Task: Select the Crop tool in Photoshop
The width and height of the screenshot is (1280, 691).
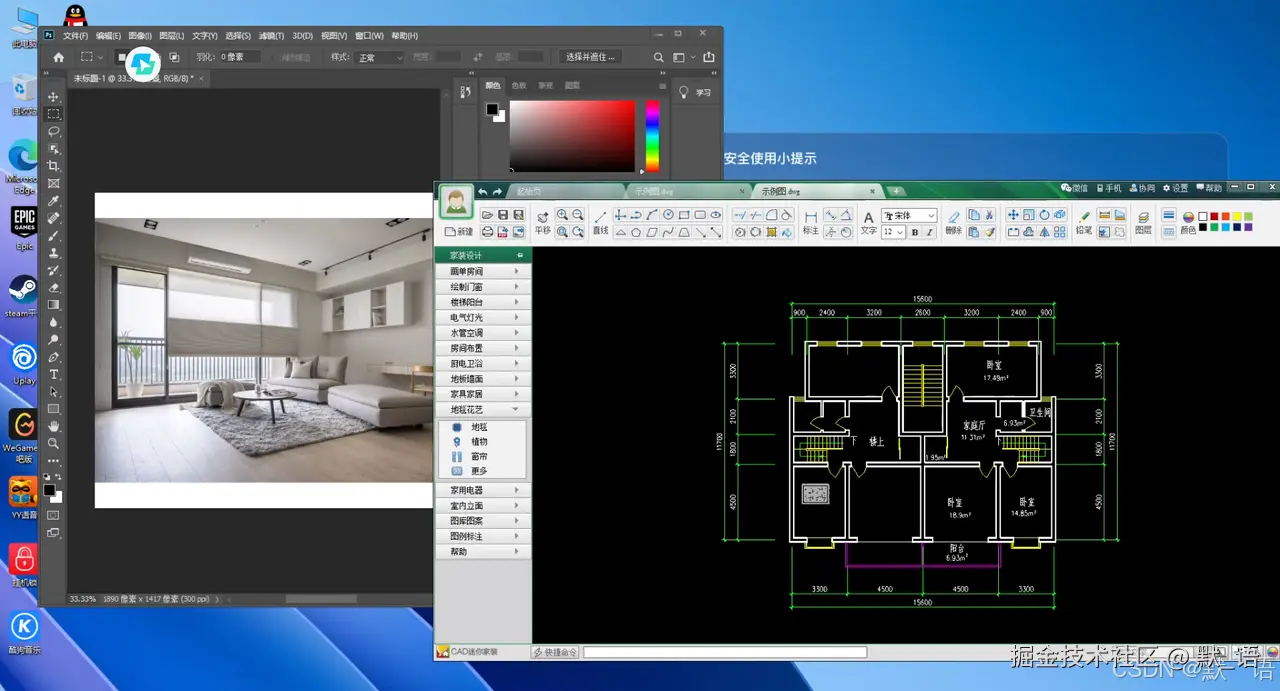Action: [x=54, y=166]
